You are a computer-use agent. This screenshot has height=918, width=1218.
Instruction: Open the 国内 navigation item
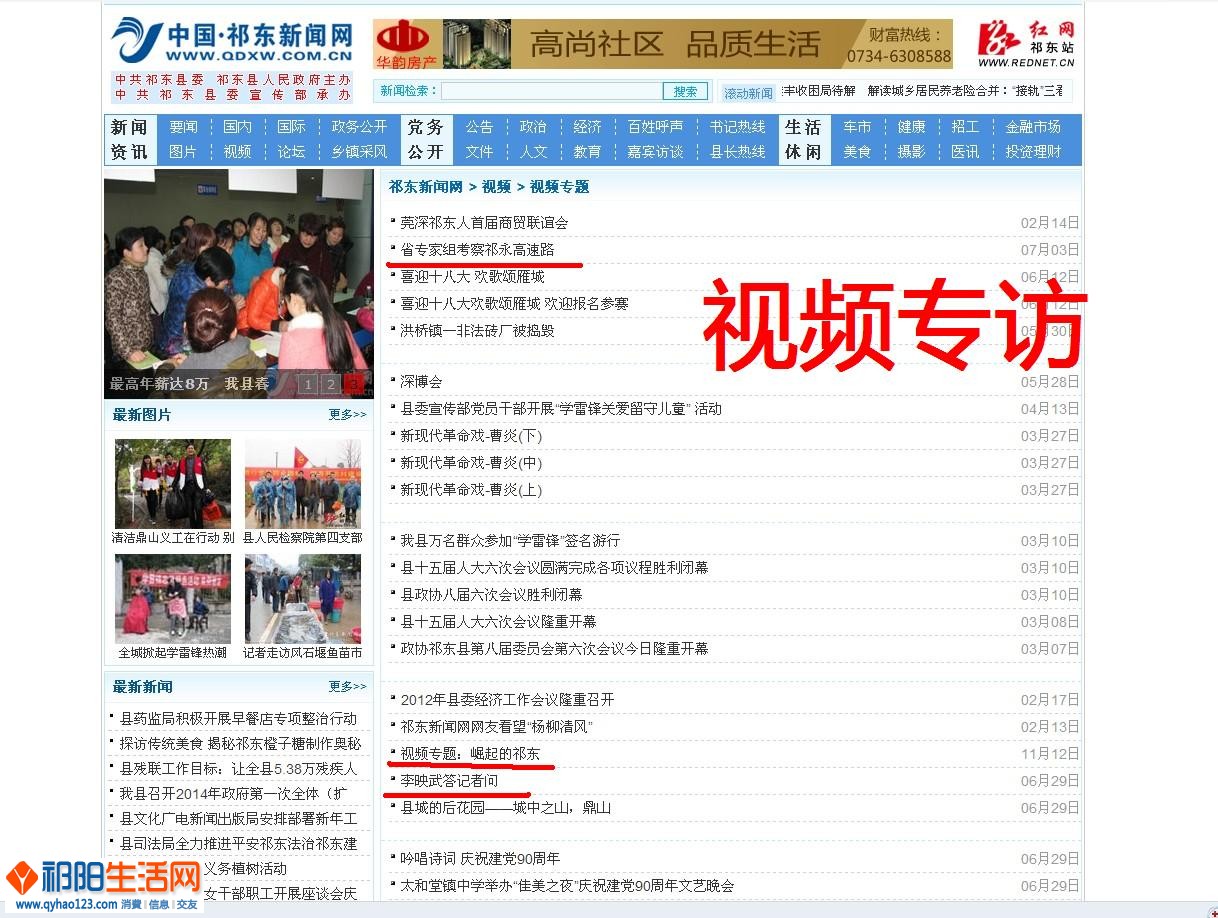pyautogui.click(x=238, y=127)
